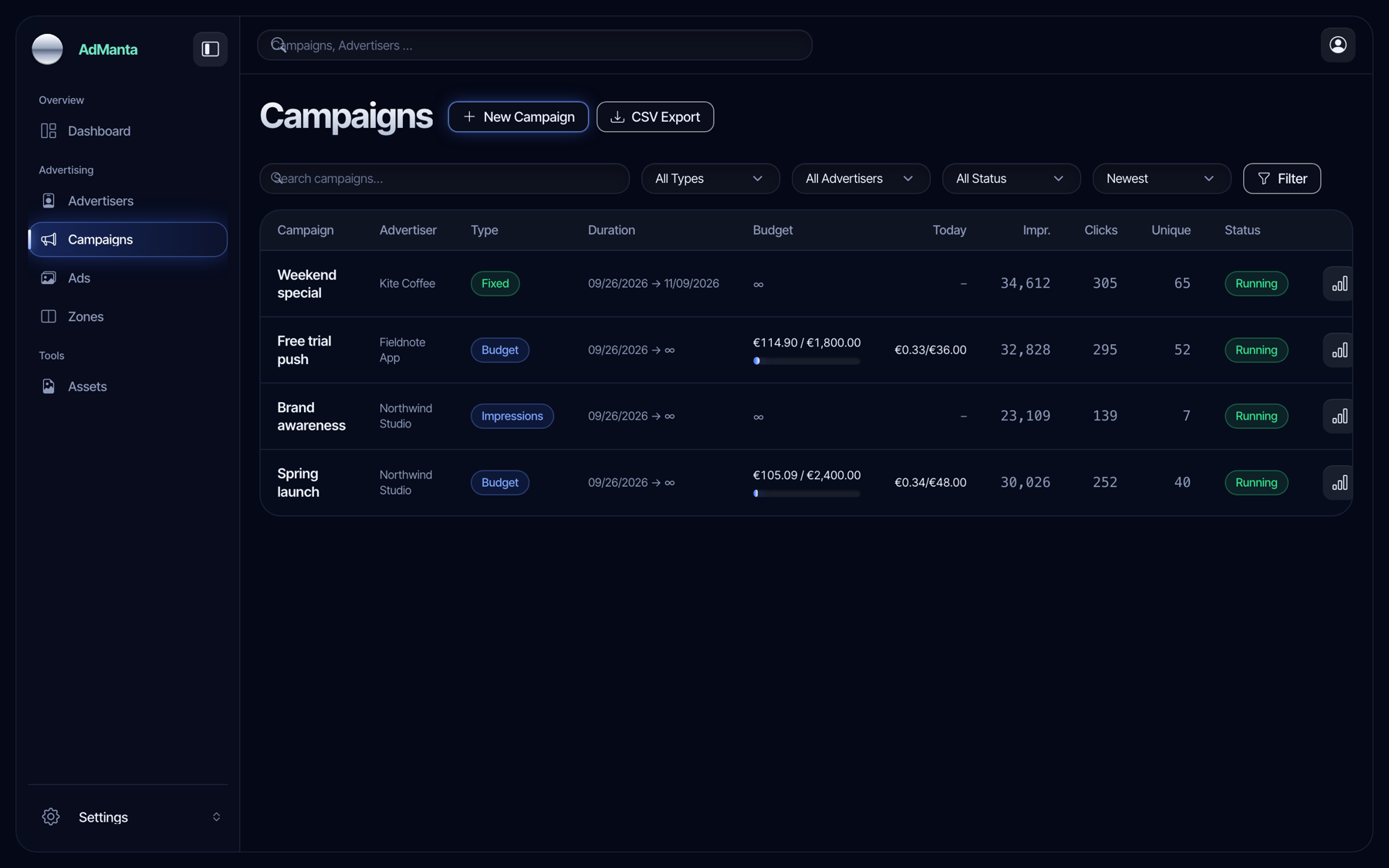Viewport: 1389px width, 868px height.
Task: Expand the Settings menu chevron
Action: pyautogui.click(x=216, y=816)
